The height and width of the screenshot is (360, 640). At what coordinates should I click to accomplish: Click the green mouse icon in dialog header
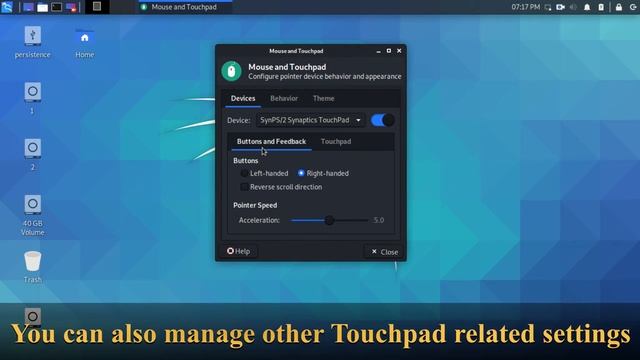(231, 71)
